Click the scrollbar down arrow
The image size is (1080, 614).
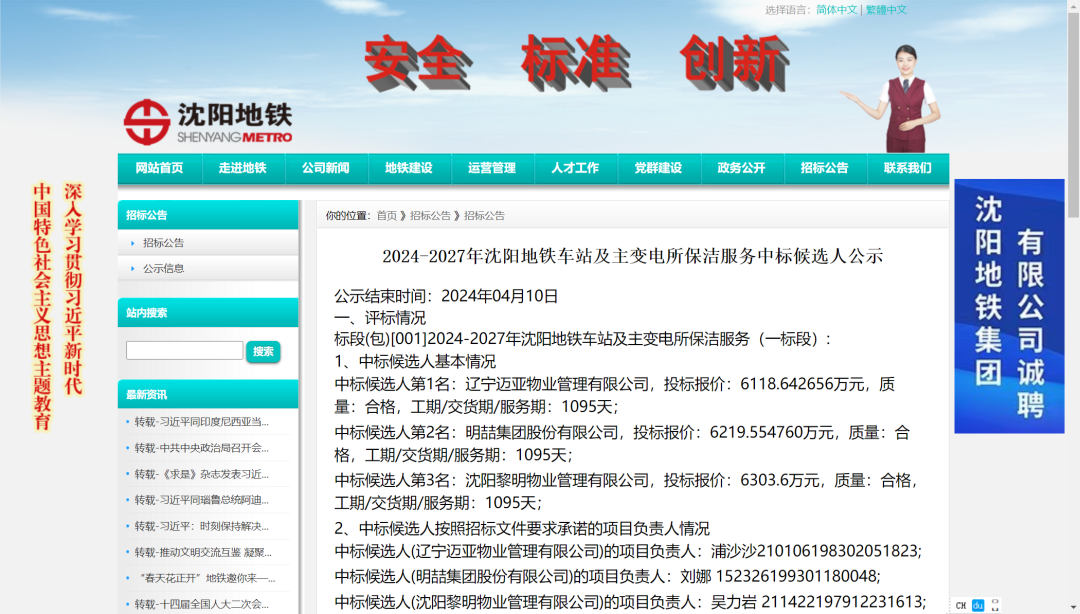tap(1073, 608)
